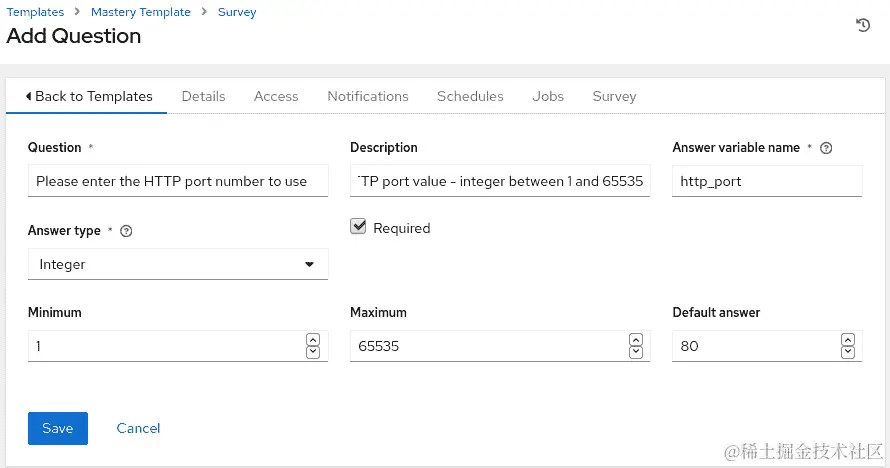Switch to the Notifications tab

click(368, 96)
